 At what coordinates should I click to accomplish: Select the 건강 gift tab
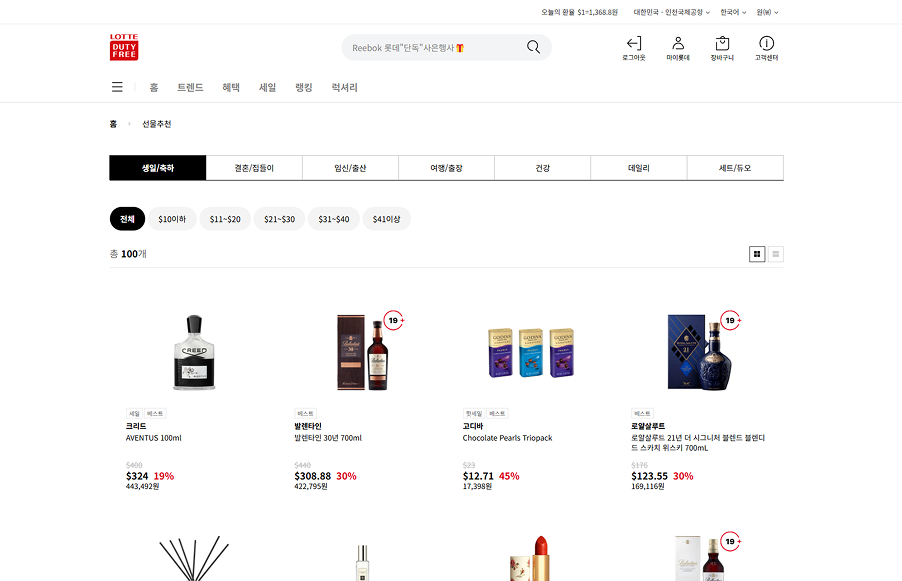coord(542,168)
